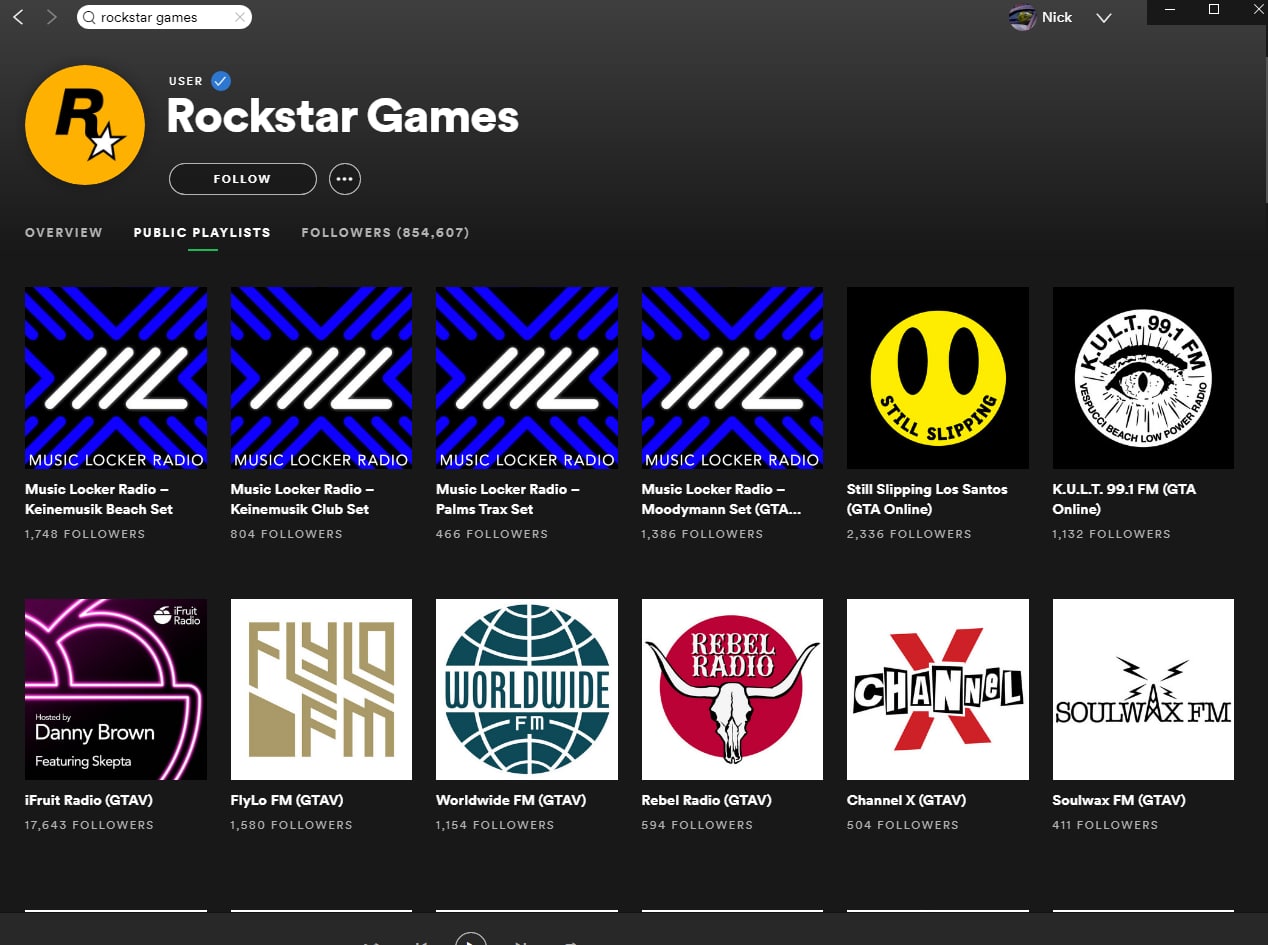Click the Rockstar Games profile heading
Viewport: 1268px width, 945px height.
tap(343, 116)
